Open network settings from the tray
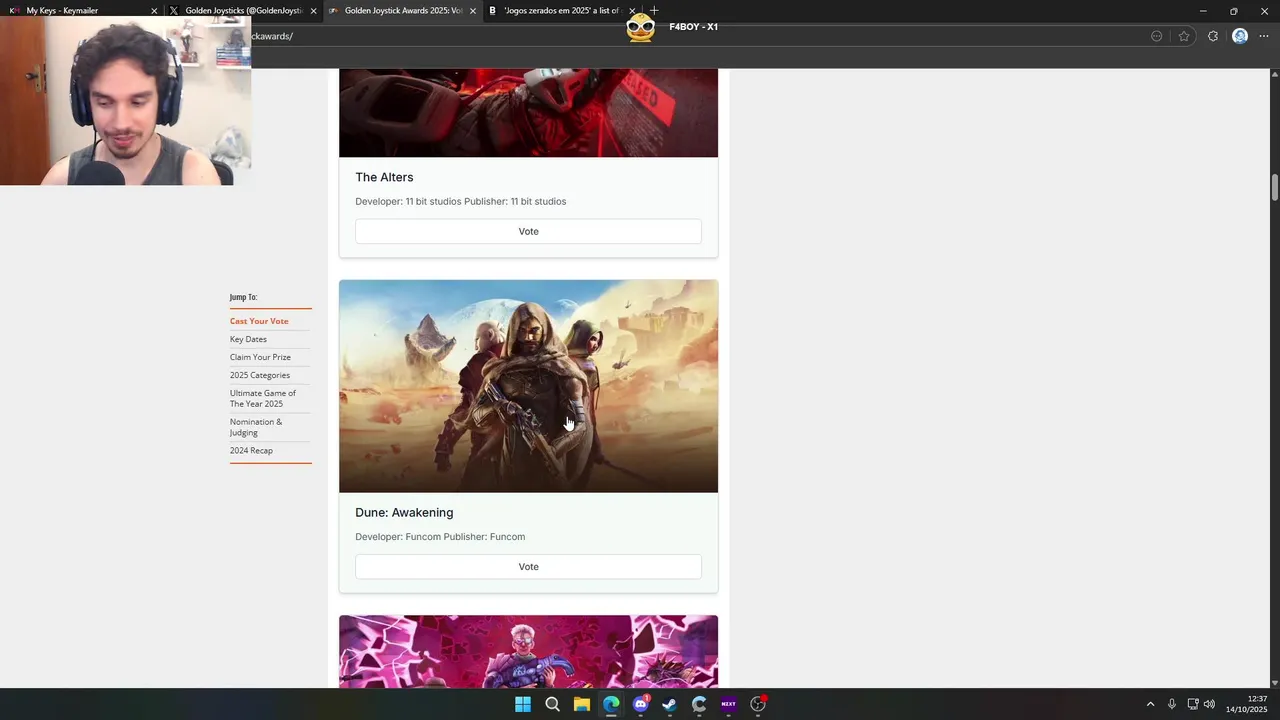The width and height of the screenshot is (1280, 720). [1192, 704]
